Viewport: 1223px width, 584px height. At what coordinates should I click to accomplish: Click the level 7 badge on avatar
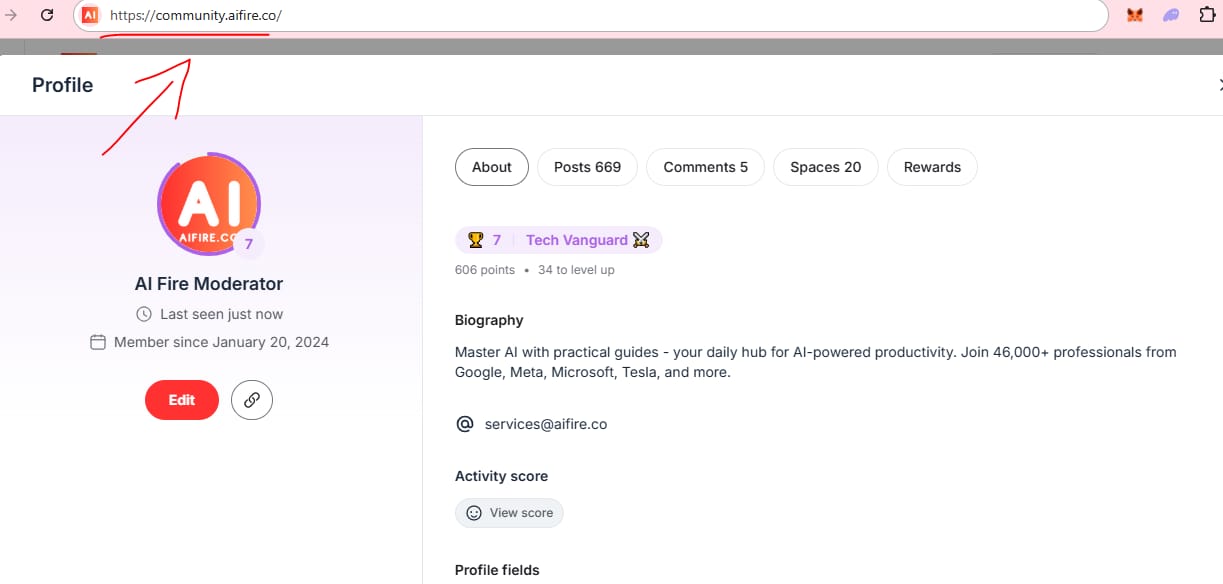pos(249,244)
